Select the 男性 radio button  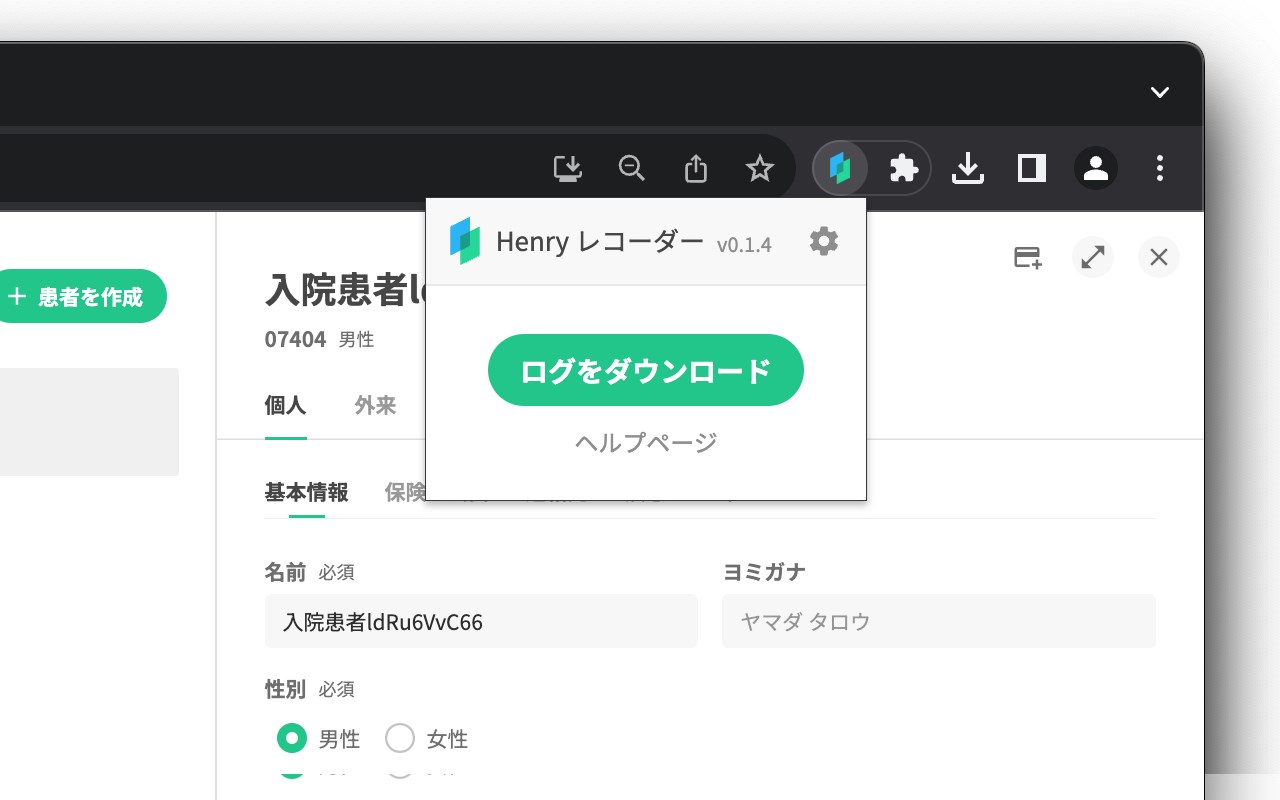pyautogui.click(x=291, y=738)
